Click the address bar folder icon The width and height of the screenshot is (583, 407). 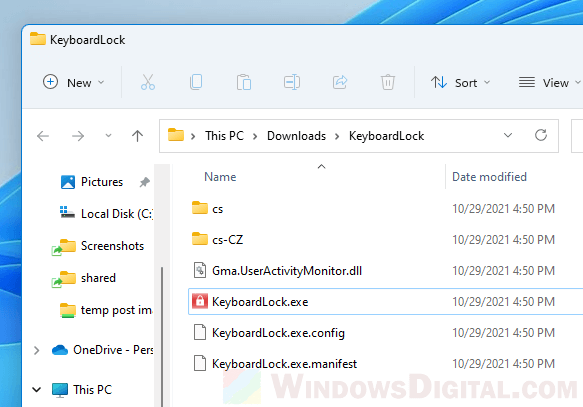175,135
